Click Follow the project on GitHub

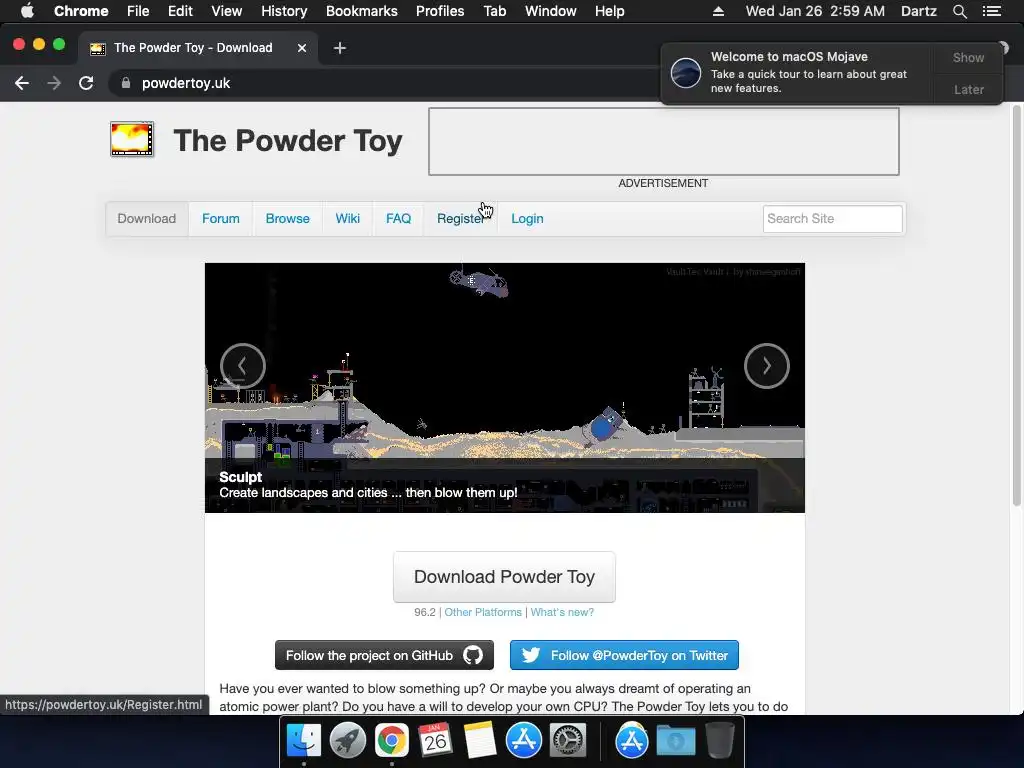pos(384,655)
